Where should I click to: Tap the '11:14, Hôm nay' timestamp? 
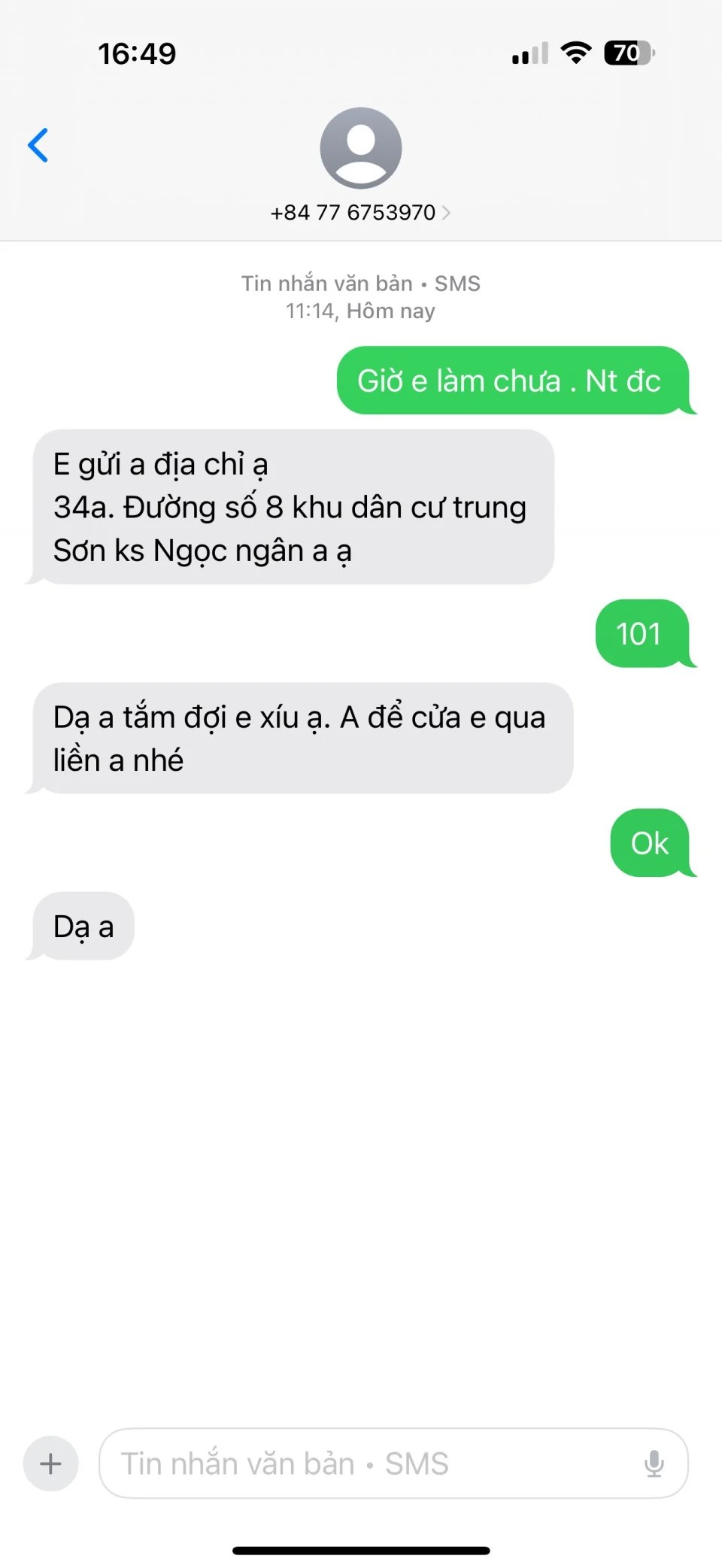click(360, 311)
